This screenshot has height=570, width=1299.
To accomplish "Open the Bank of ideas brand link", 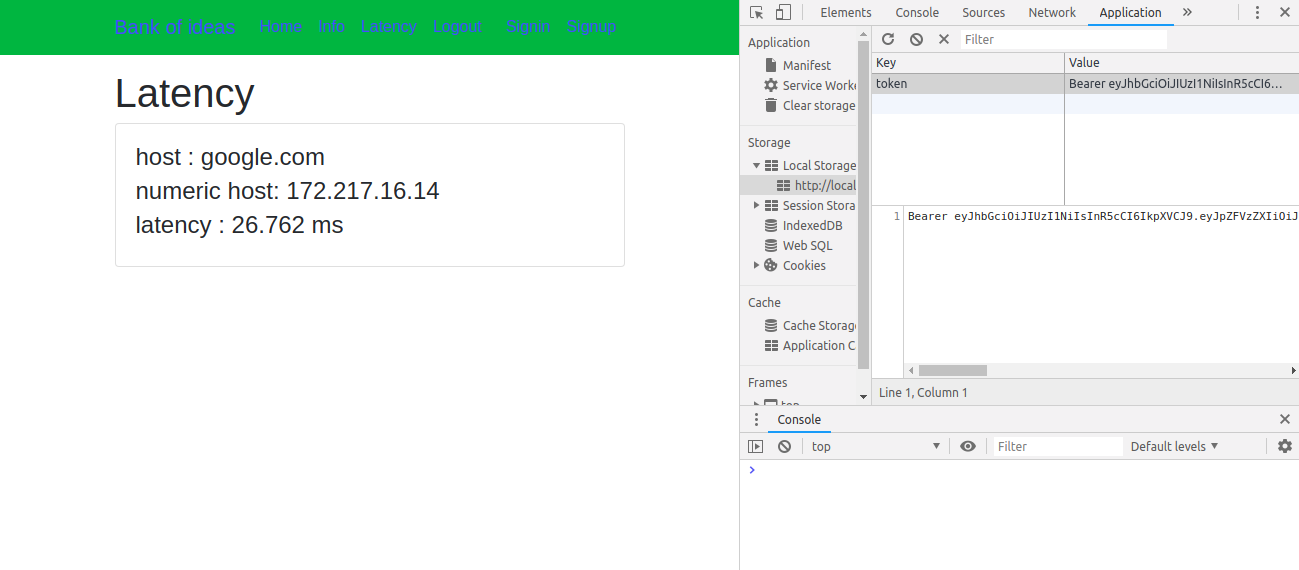I will click(x=175, y=27).
